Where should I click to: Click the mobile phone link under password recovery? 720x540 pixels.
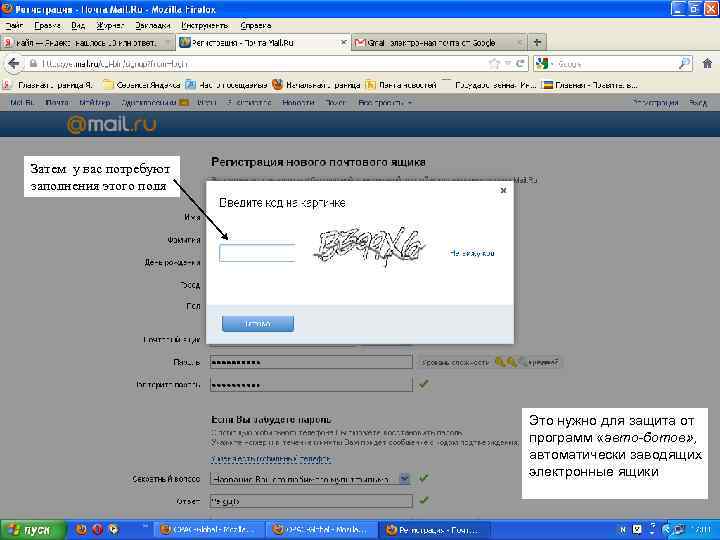point(271,459)
